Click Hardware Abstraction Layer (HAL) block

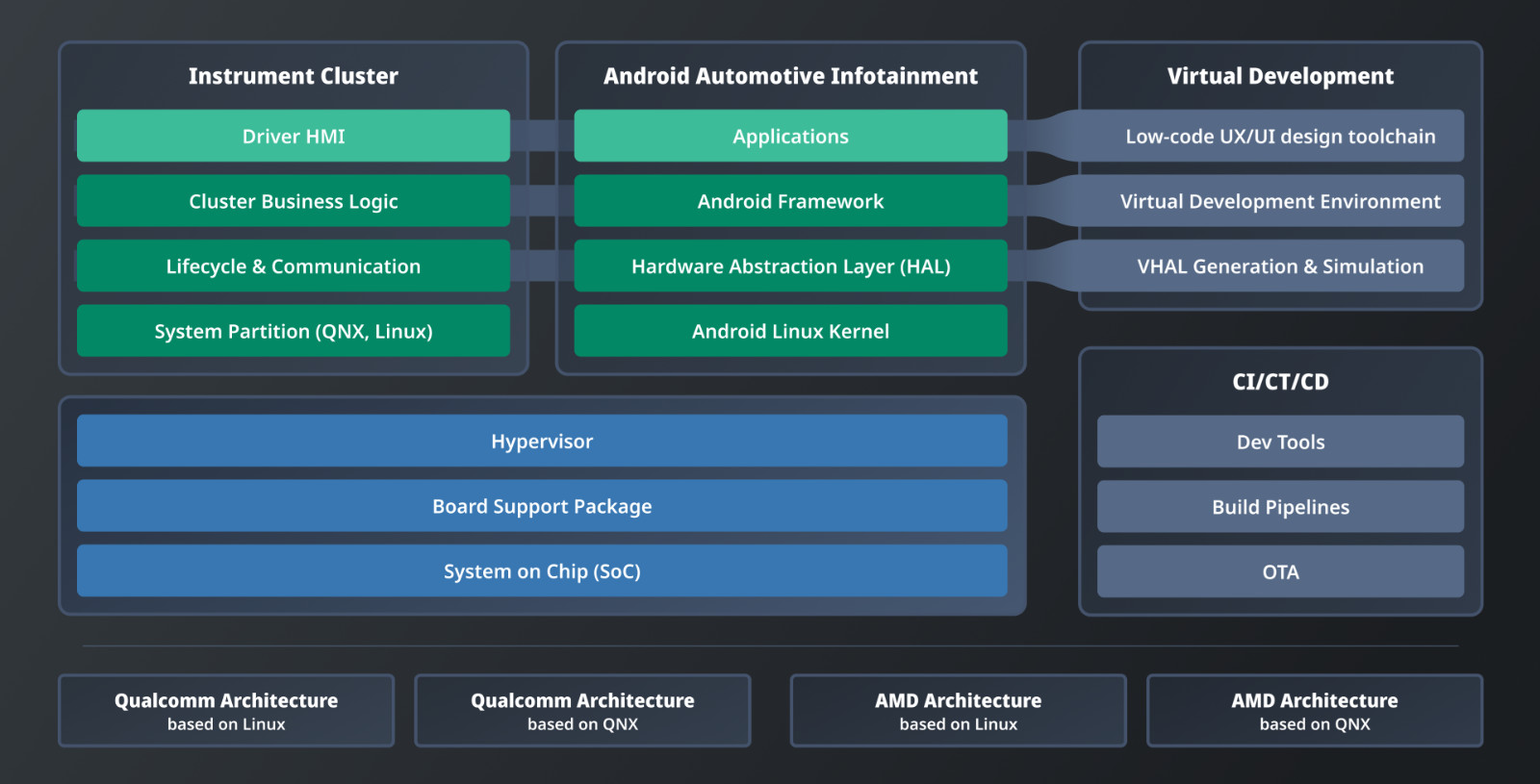[x=790, y=266]
